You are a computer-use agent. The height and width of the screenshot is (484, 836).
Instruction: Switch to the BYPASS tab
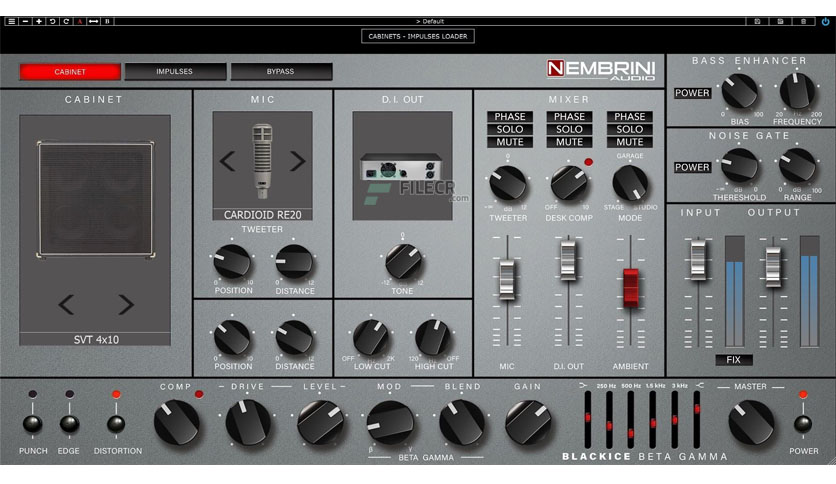click(x=281, y=71)
